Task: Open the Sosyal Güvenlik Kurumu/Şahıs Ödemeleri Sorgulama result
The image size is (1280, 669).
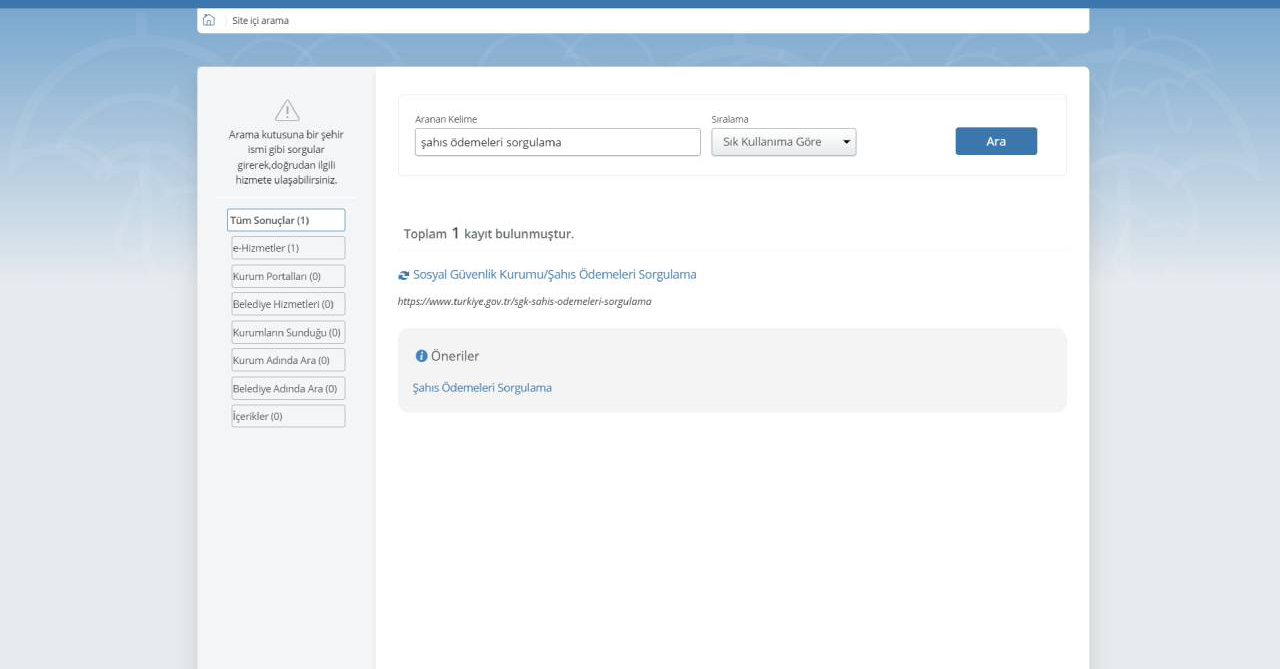Action: (x=554, y=274)
